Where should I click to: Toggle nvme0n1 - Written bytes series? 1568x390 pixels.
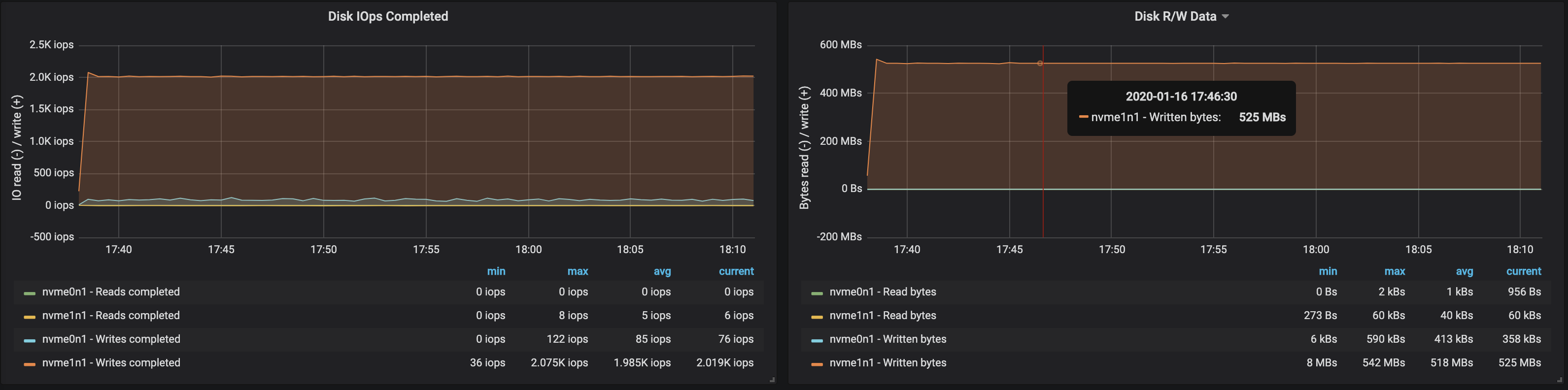click(x=887, y=339)
